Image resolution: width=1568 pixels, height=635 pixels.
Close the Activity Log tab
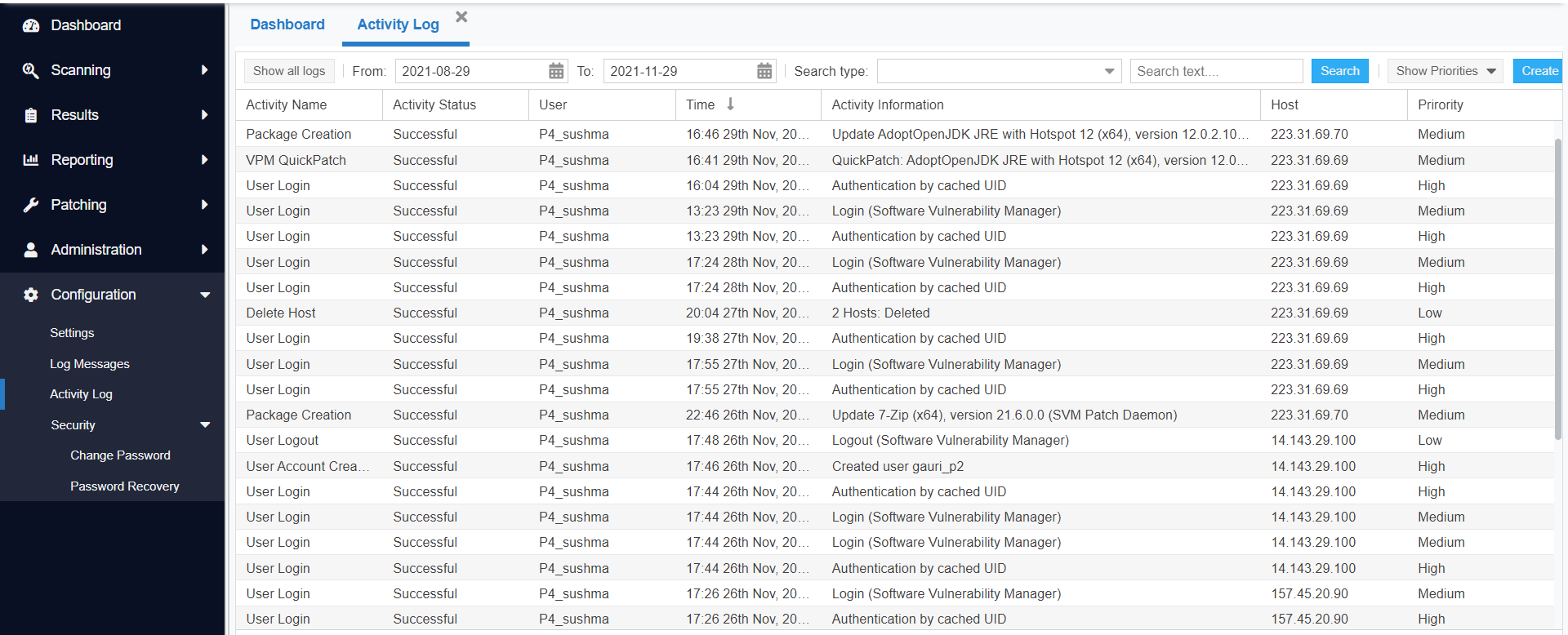click(x=461, y=17)
